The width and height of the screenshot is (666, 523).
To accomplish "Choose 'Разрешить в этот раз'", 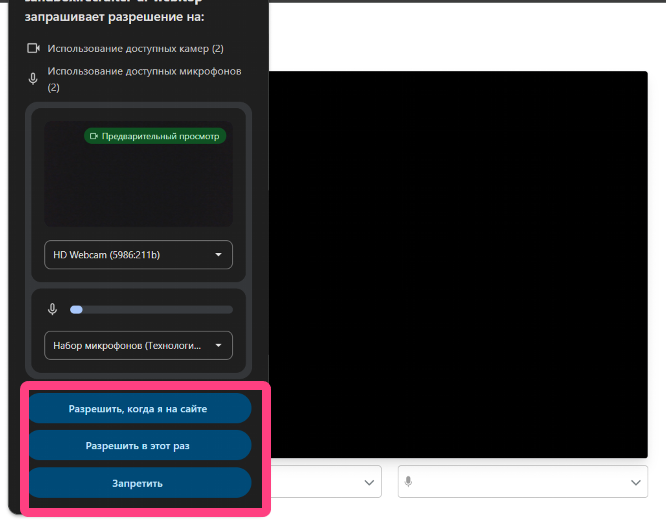I will (x=139, y=445).
